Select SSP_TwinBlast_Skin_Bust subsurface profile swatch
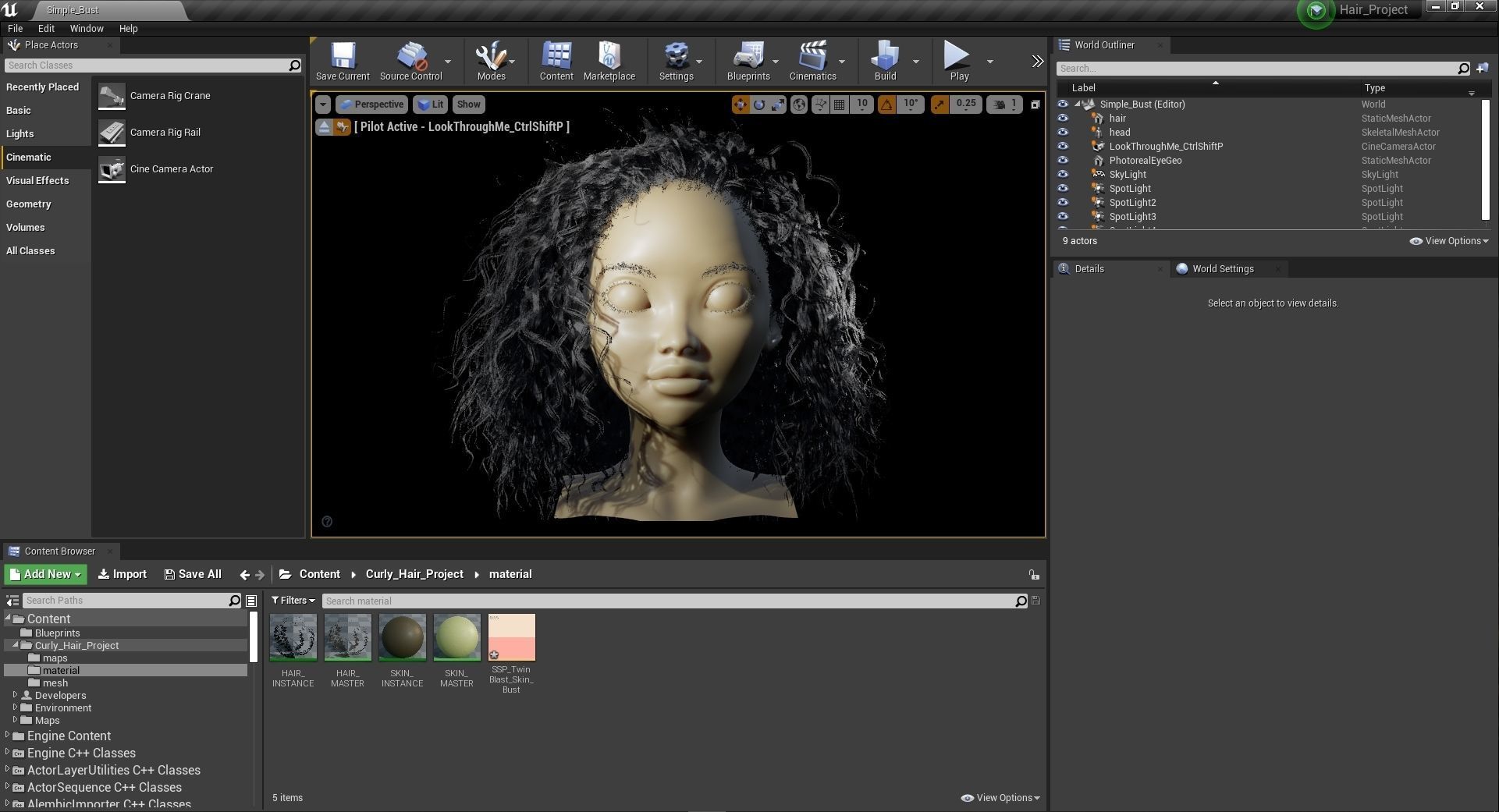 tap(512, 637)
